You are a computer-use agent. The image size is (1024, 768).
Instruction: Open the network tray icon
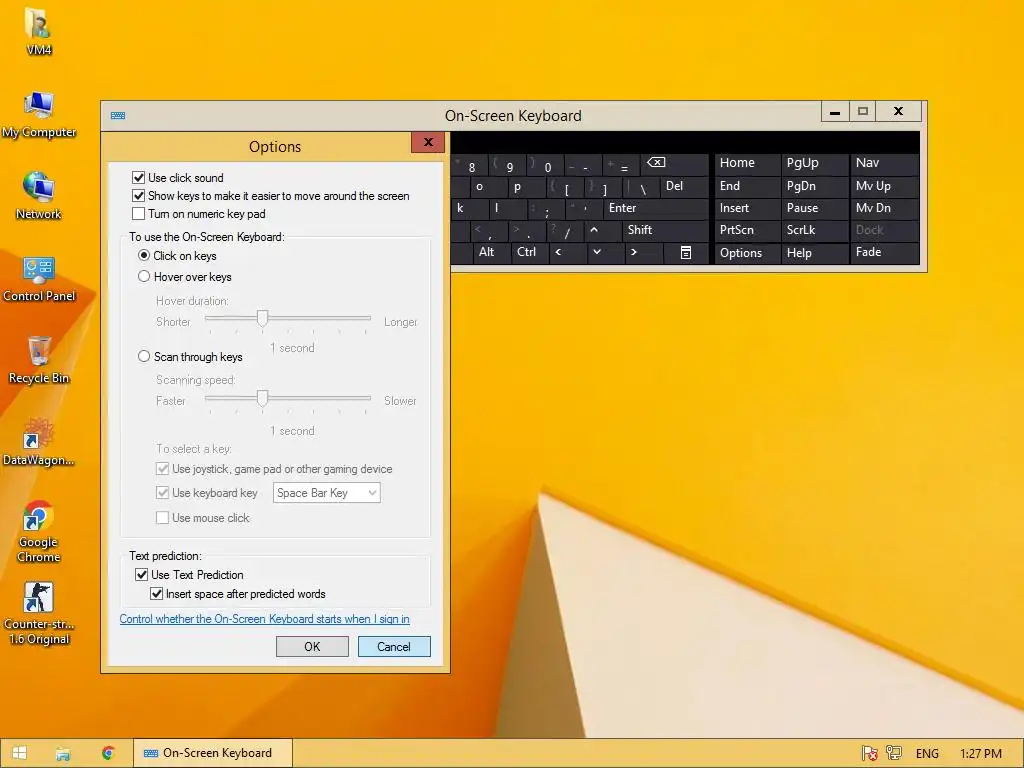point(893,753)
